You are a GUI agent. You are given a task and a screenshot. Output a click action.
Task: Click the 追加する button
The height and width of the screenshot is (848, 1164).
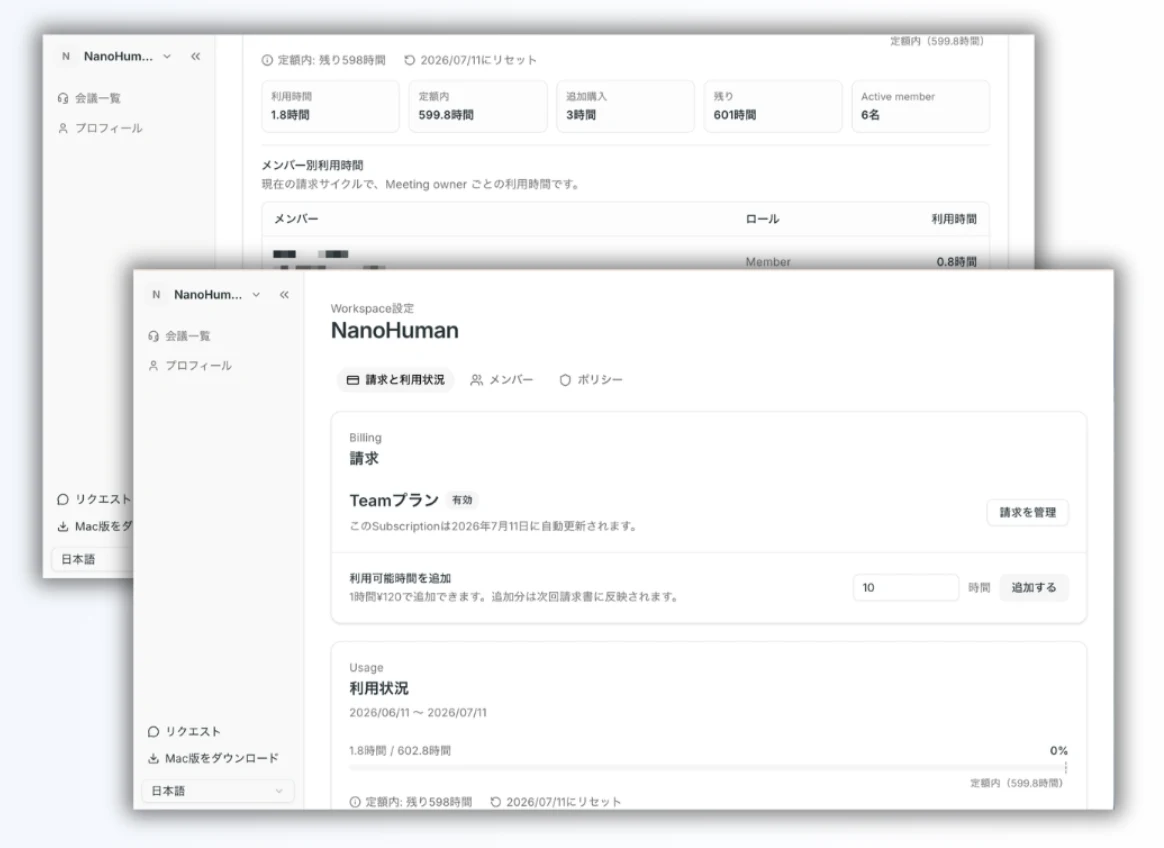click(x=1033, y=587)
